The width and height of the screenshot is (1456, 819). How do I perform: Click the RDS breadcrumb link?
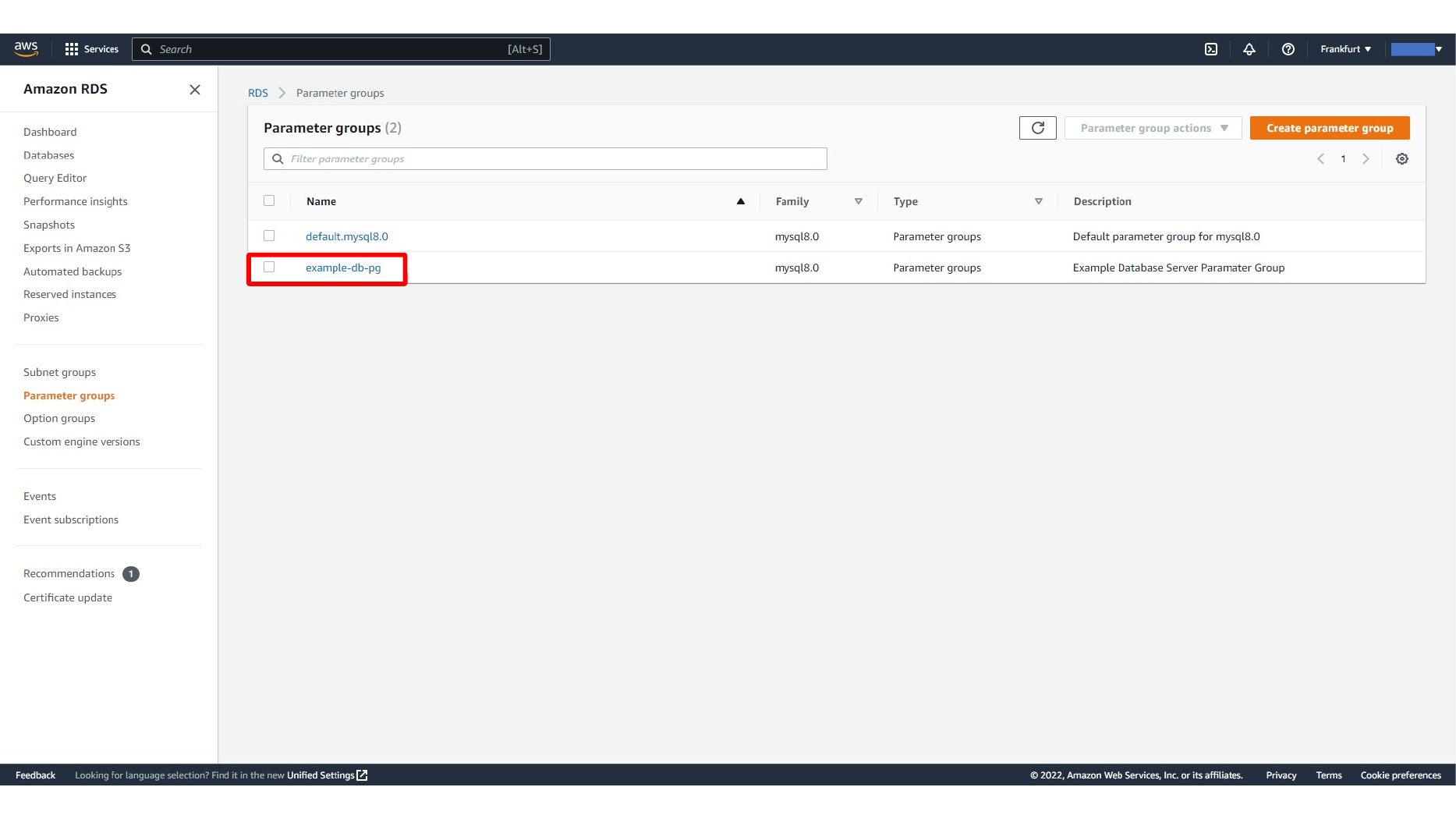point(258,93)
